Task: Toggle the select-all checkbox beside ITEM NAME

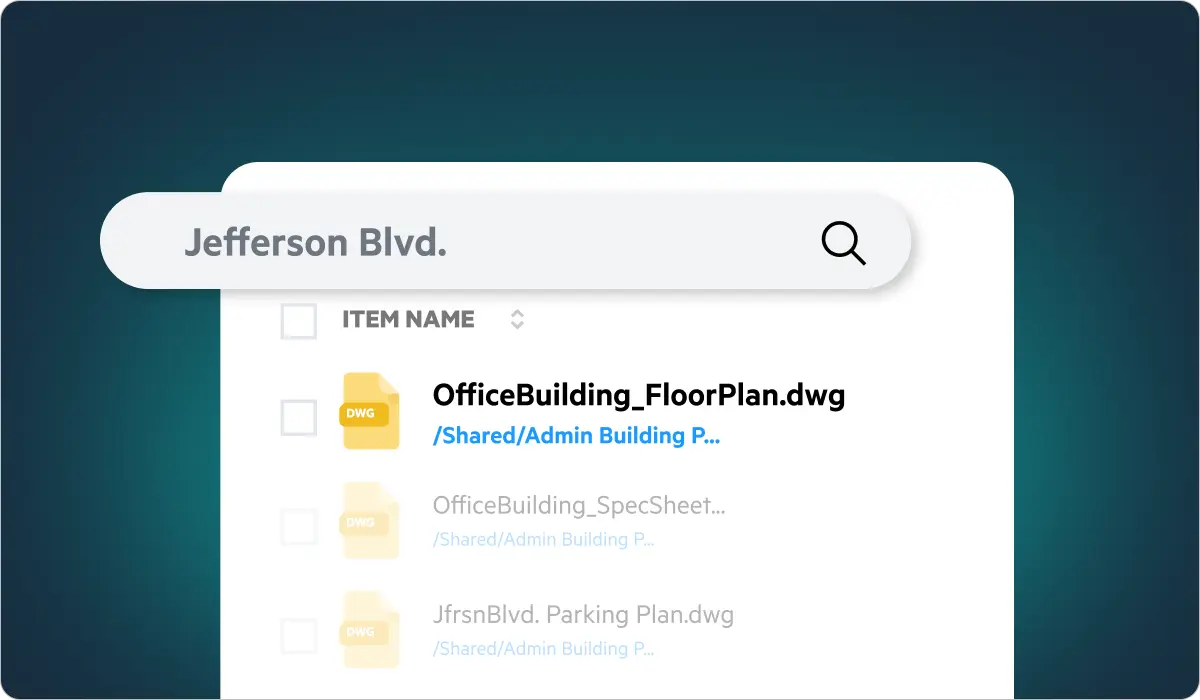Action: (x=299, y=321)
